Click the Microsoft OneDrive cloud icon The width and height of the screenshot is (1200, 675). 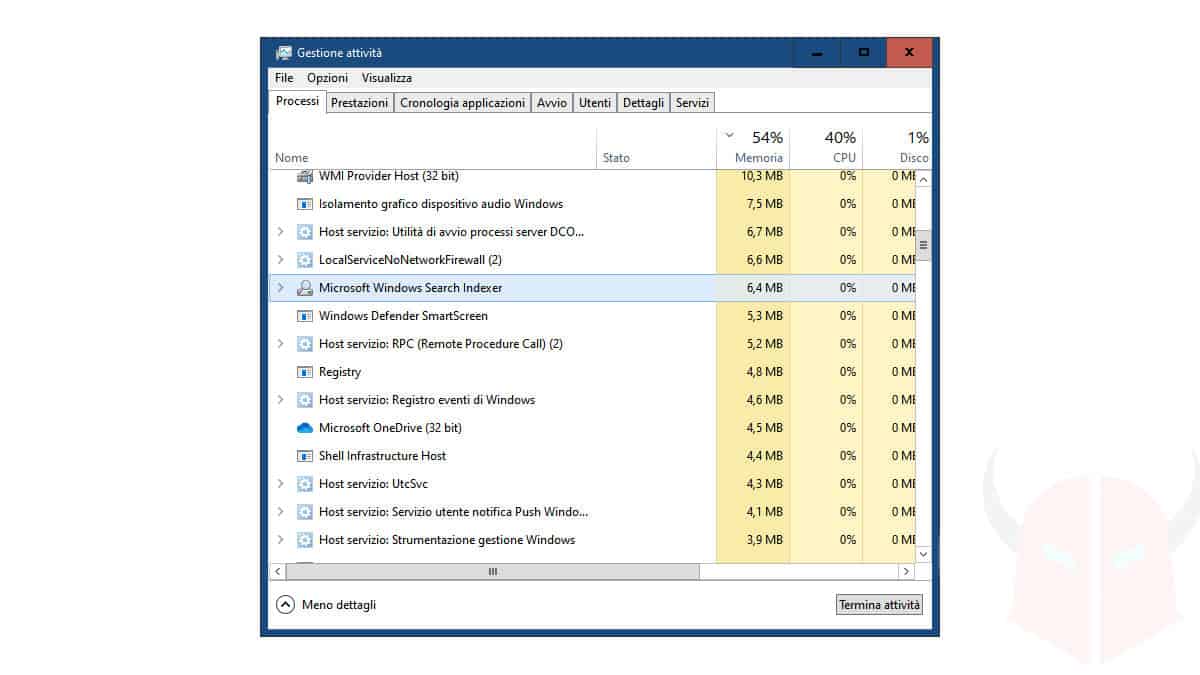click(x=305, y=428)
